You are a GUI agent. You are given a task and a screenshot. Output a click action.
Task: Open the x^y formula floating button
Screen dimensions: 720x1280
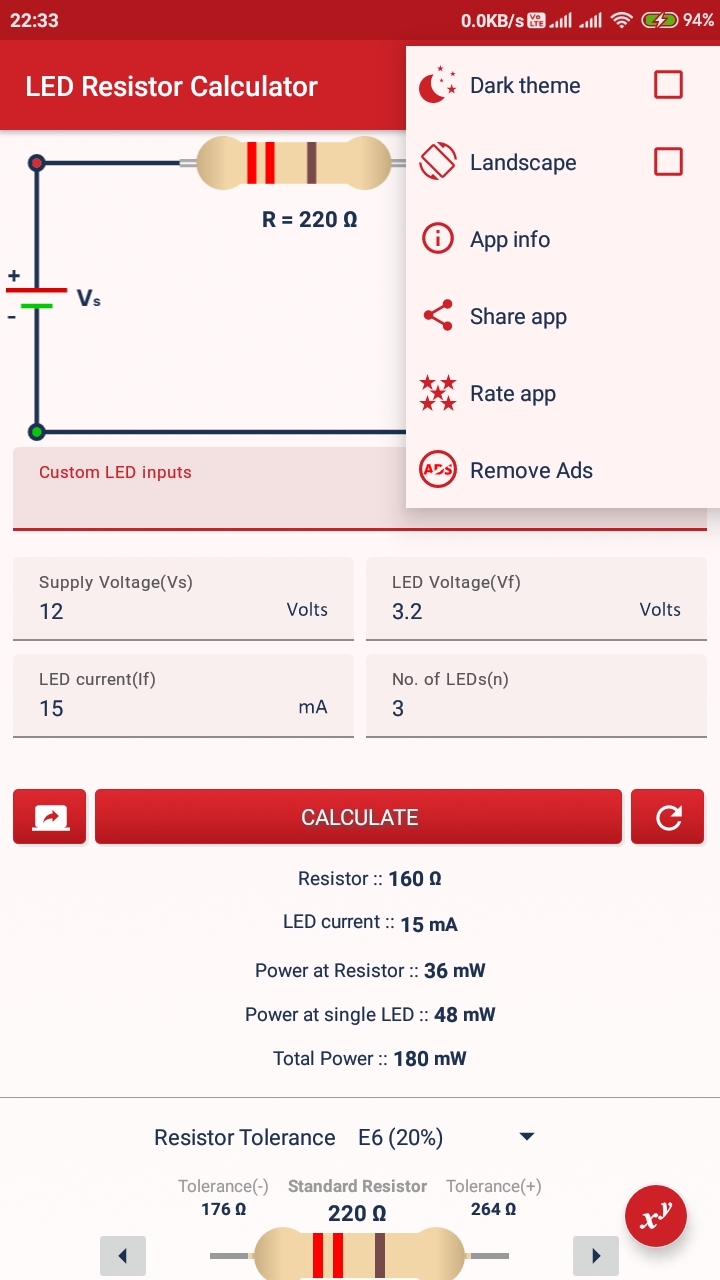point(656,1216)
